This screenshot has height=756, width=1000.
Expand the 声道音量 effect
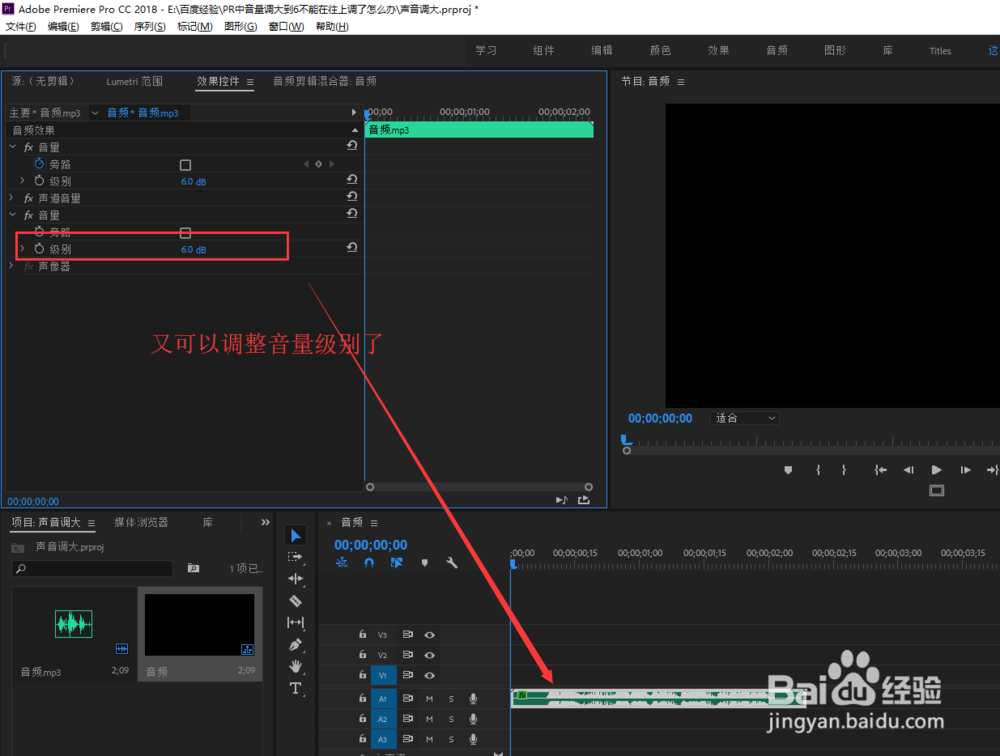(x=11, y=198)
